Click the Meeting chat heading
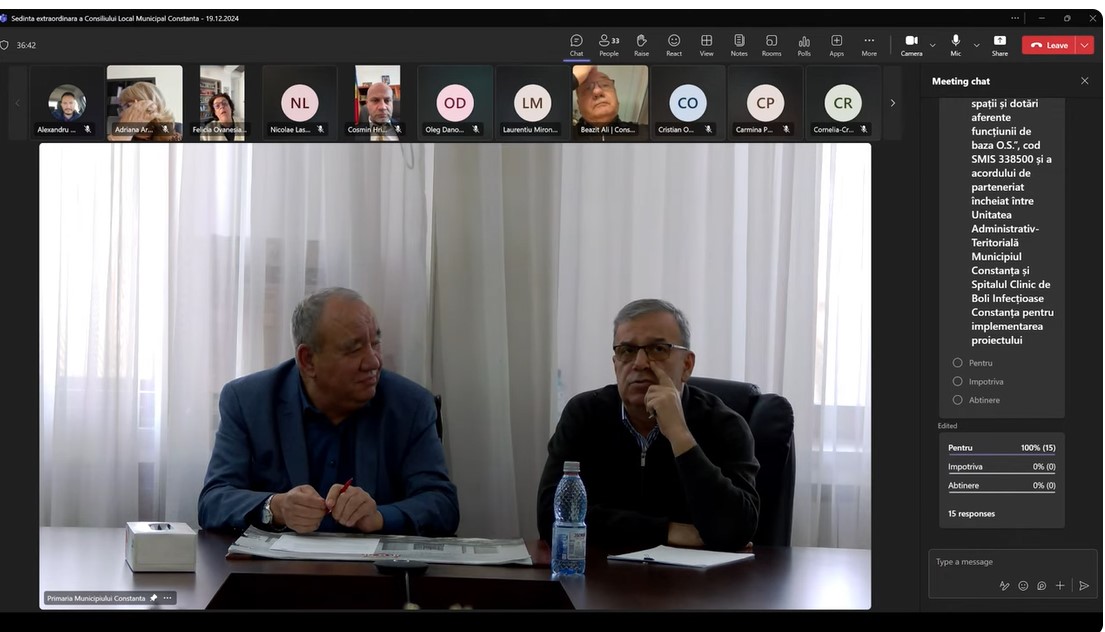 (x=961, y=81)
